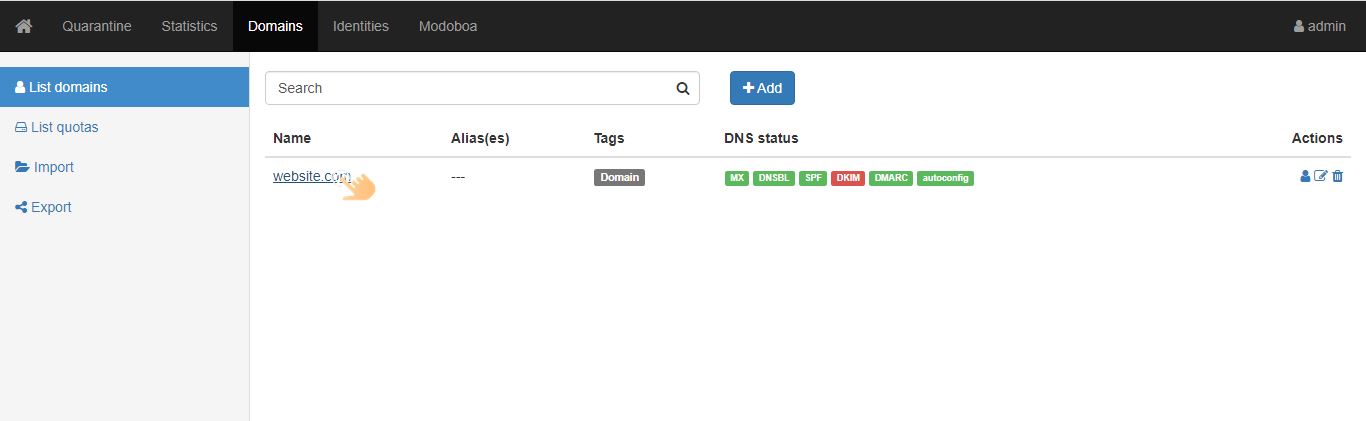
Task: Click the home icon in navbar
Action: 24,26
